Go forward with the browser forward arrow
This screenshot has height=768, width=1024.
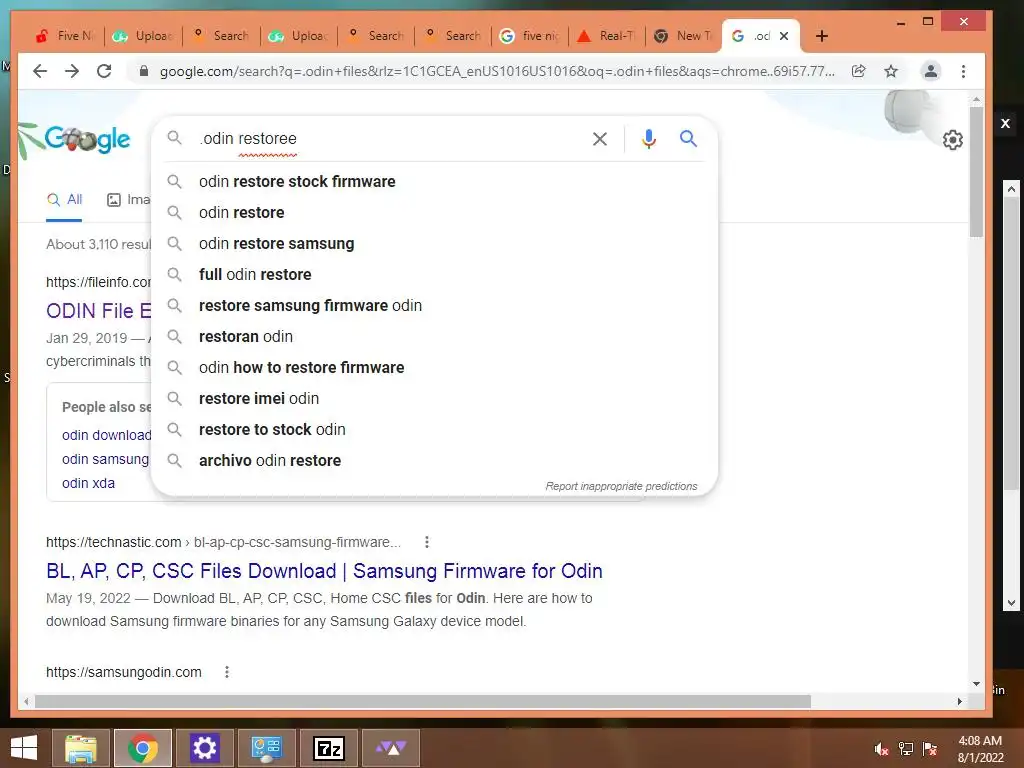click(72, 71)
